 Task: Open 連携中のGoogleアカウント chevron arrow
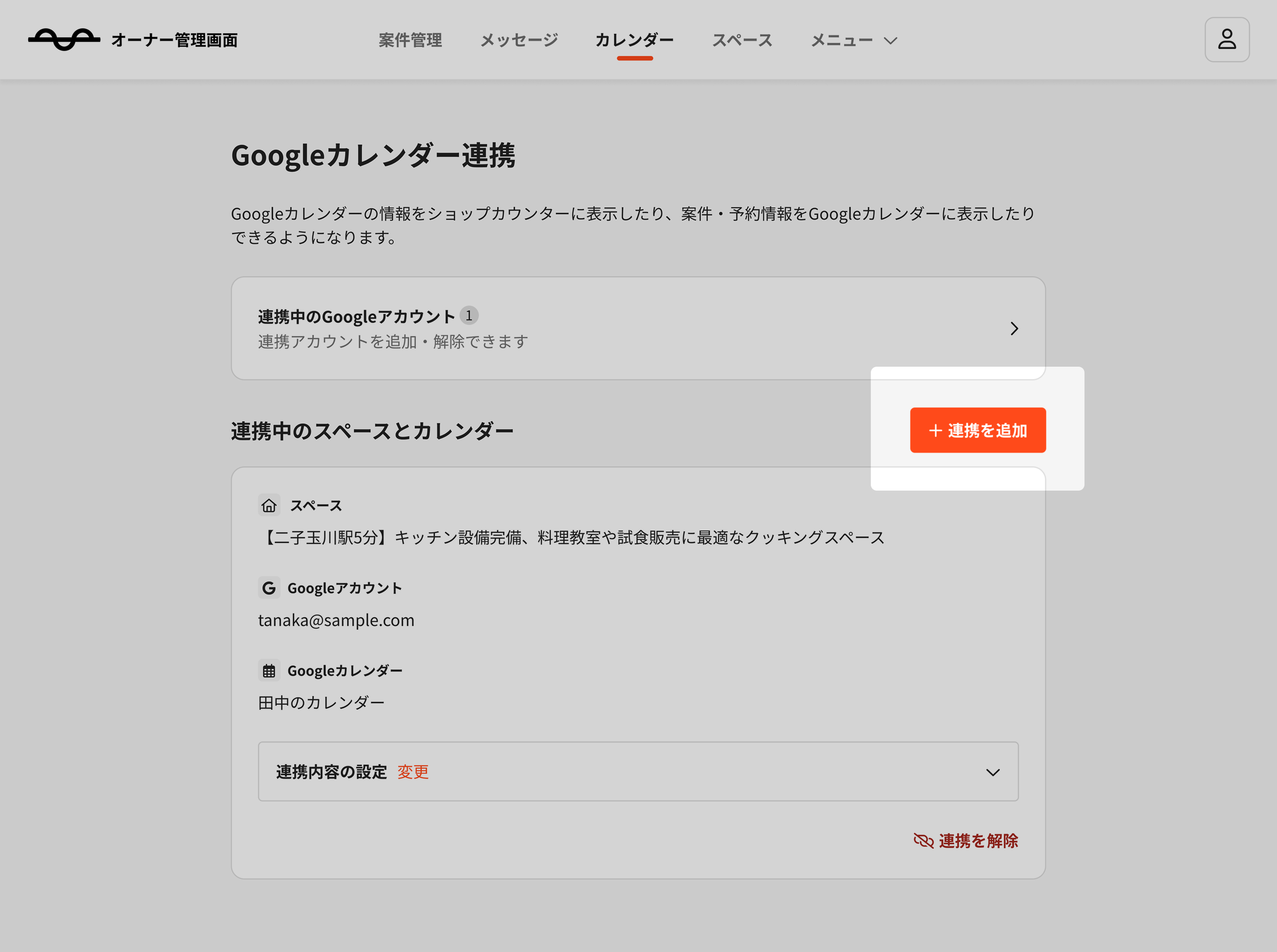[1014, 328]
